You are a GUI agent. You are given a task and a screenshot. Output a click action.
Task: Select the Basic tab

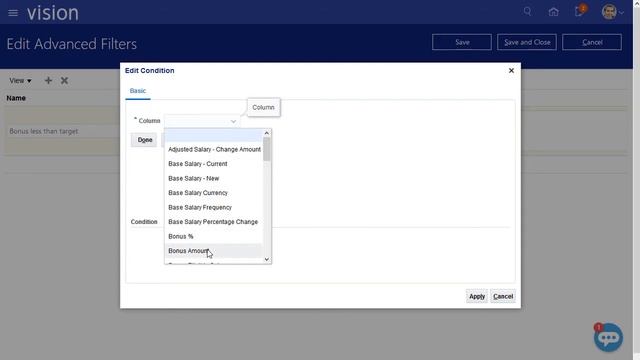138,91
